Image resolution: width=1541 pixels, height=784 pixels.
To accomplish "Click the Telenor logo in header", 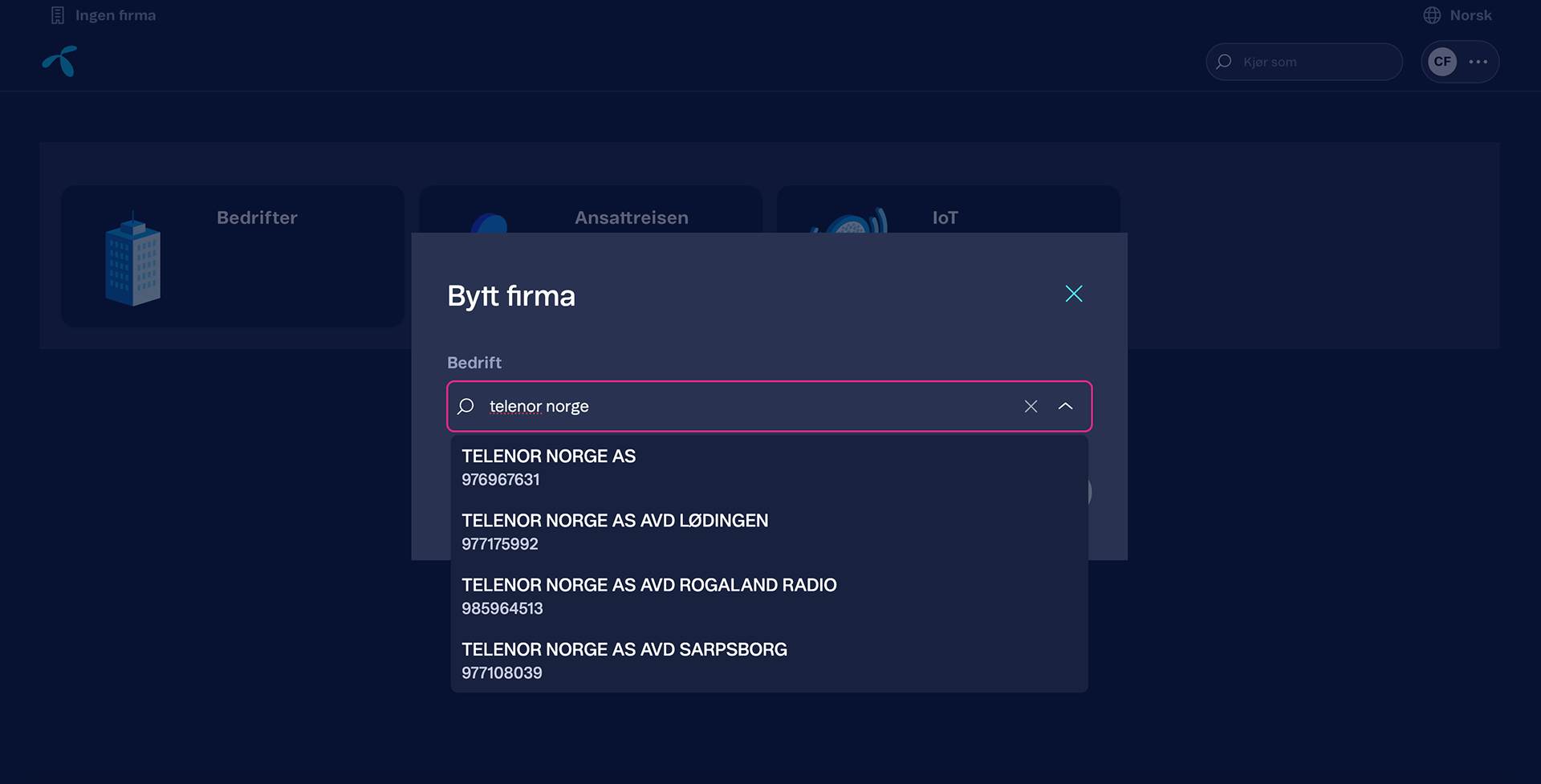I will point(60,61).
